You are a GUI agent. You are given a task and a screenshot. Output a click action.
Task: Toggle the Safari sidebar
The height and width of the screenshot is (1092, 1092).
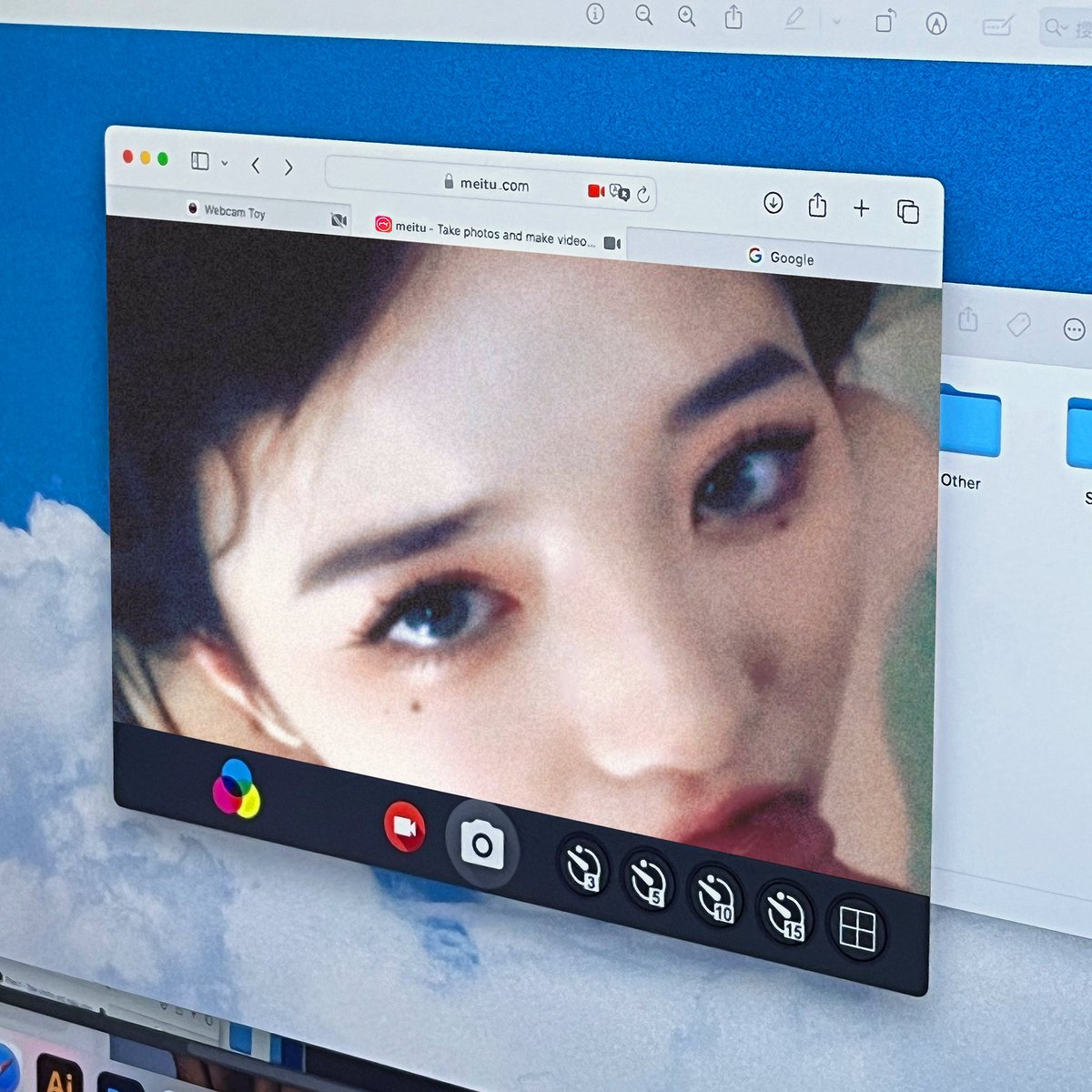click(x=200, y=161)
